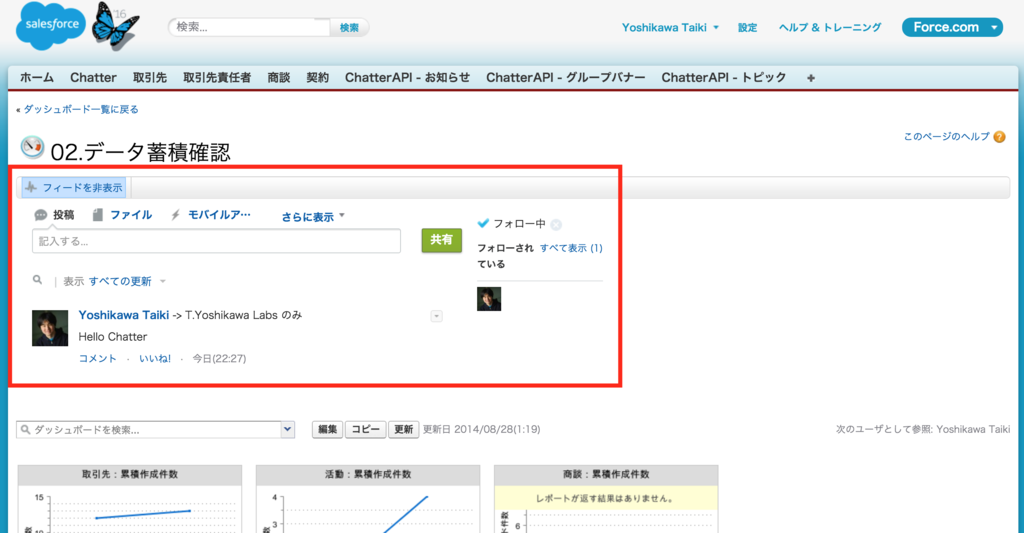Click 商談：累積作成件数 chart title
Screen dimensions: 1024x533
[606, 474]
